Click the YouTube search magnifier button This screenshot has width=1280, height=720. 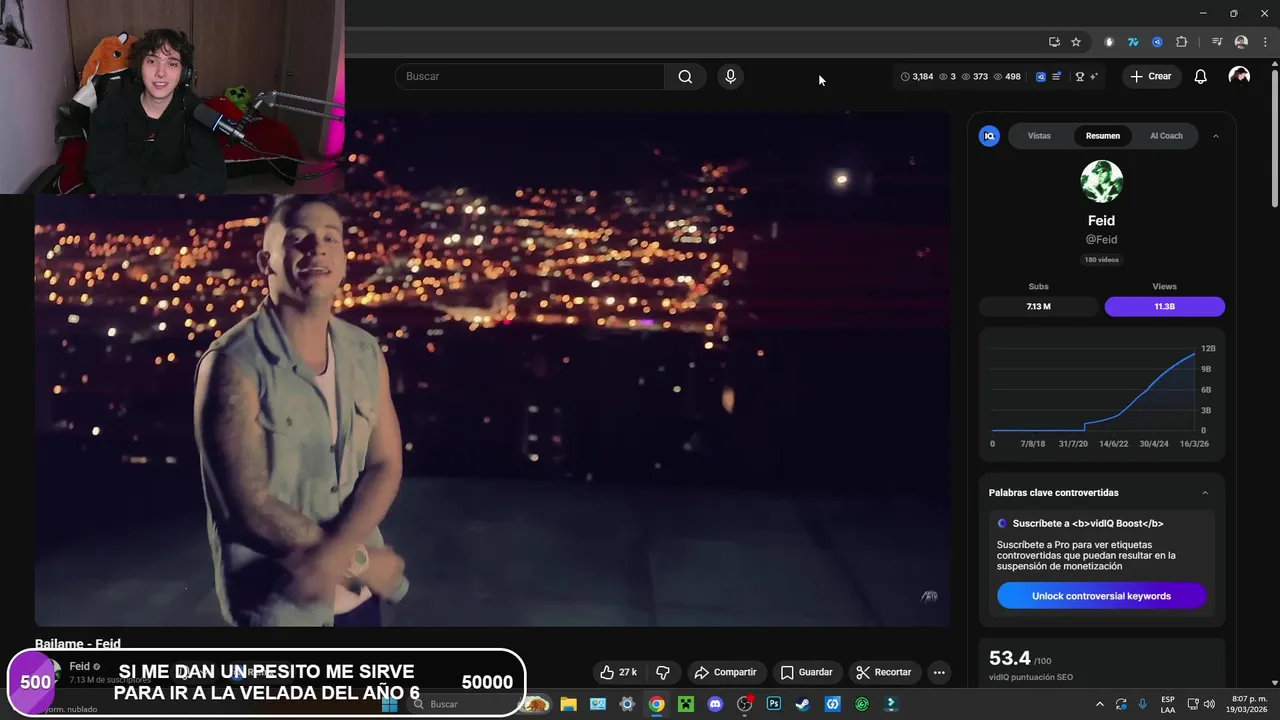point(685,76)
